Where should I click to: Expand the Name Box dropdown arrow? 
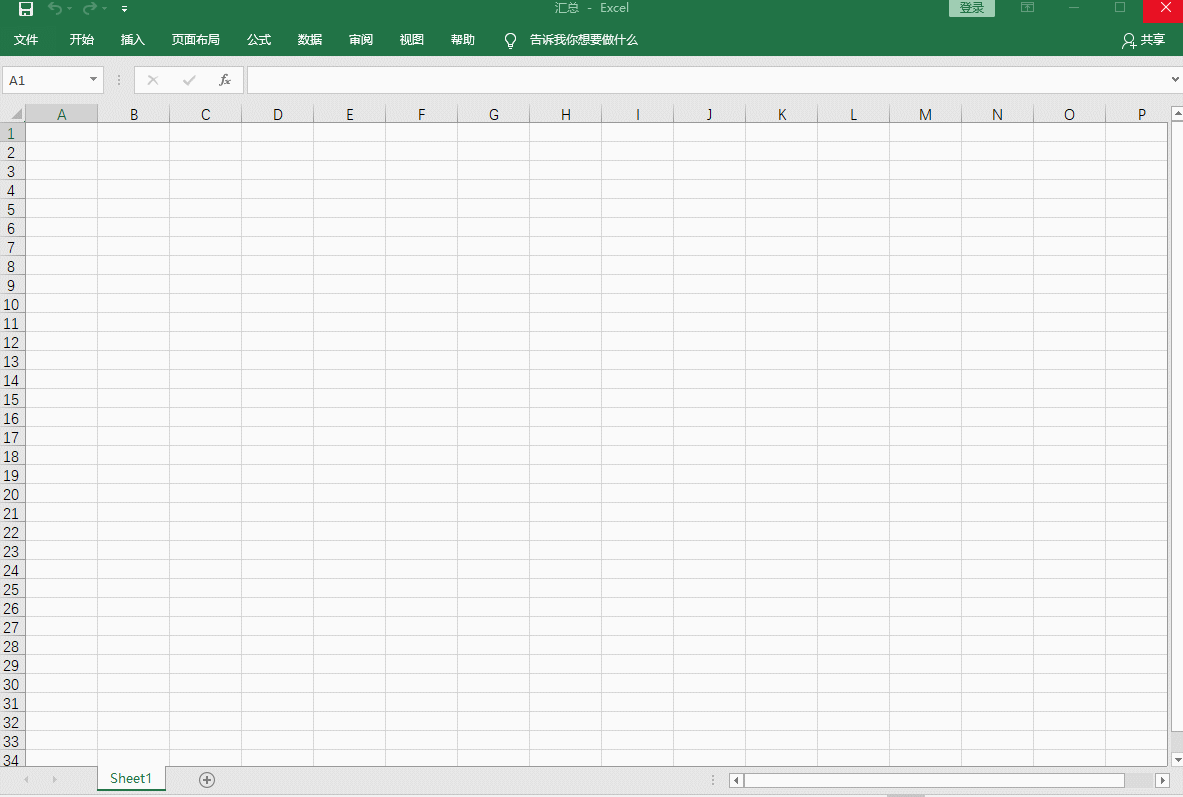point(94,80)
